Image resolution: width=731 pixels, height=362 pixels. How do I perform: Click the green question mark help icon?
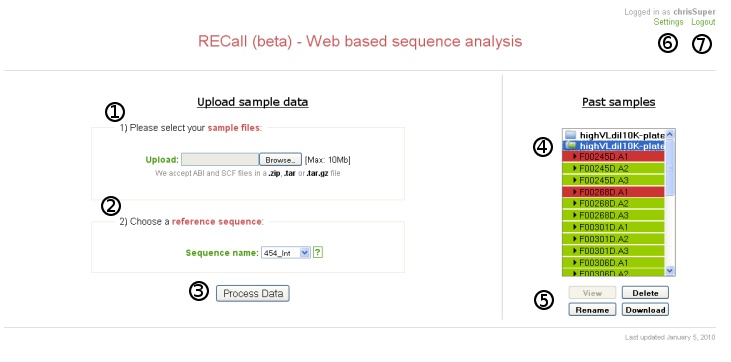[317, 252]
